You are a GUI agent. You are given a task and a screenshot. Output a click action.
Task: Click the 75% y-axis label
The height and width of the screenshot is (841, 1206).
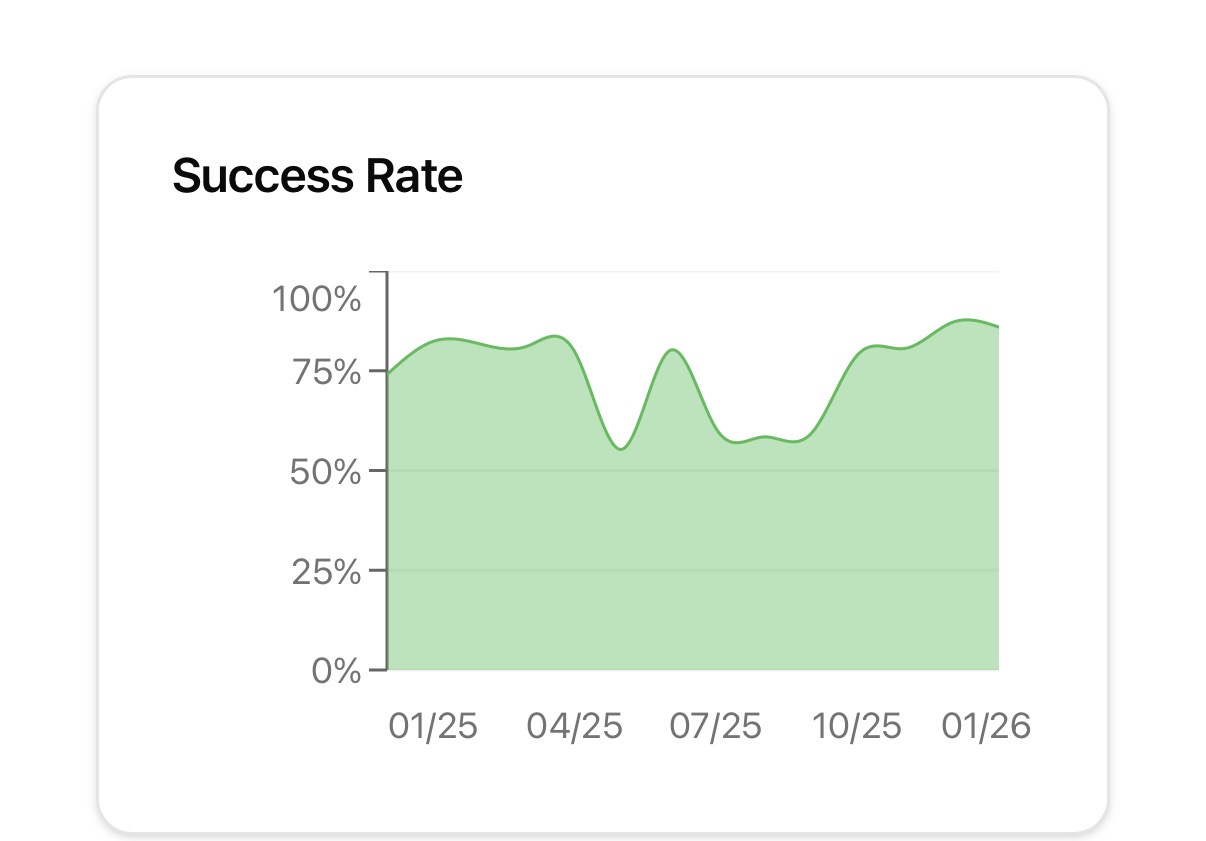pyautogui.click(x=324, y=372)
